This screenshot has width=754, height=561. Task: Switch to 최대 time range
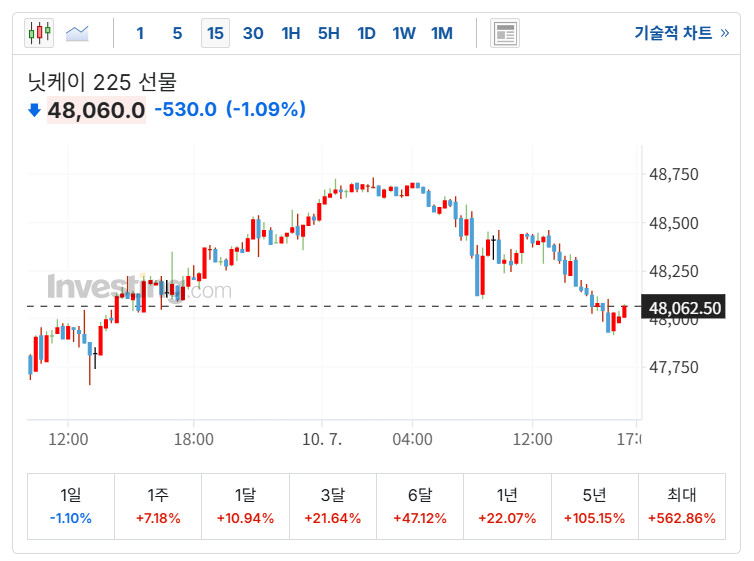click(682, 506)
